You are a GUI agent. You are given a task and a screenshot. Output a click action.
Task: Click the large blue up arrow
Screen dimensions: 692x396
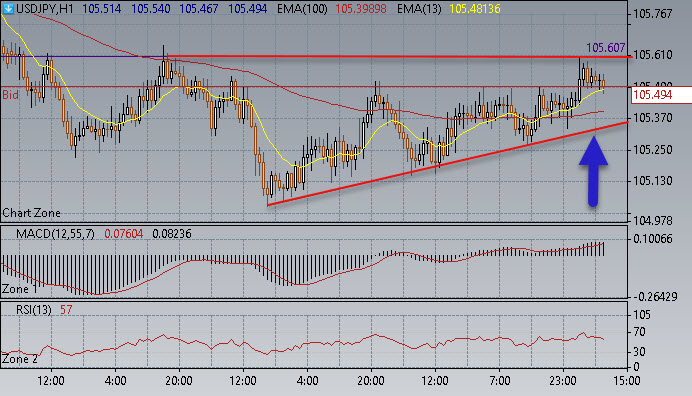594,172
